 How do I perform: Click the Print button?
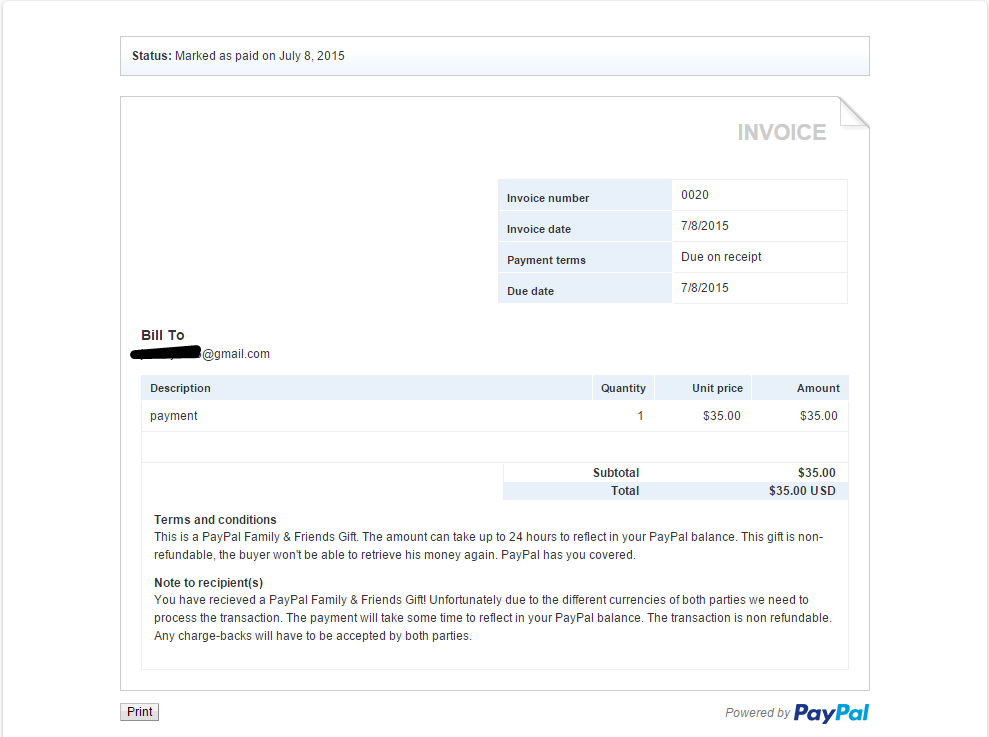coord(139,712)
